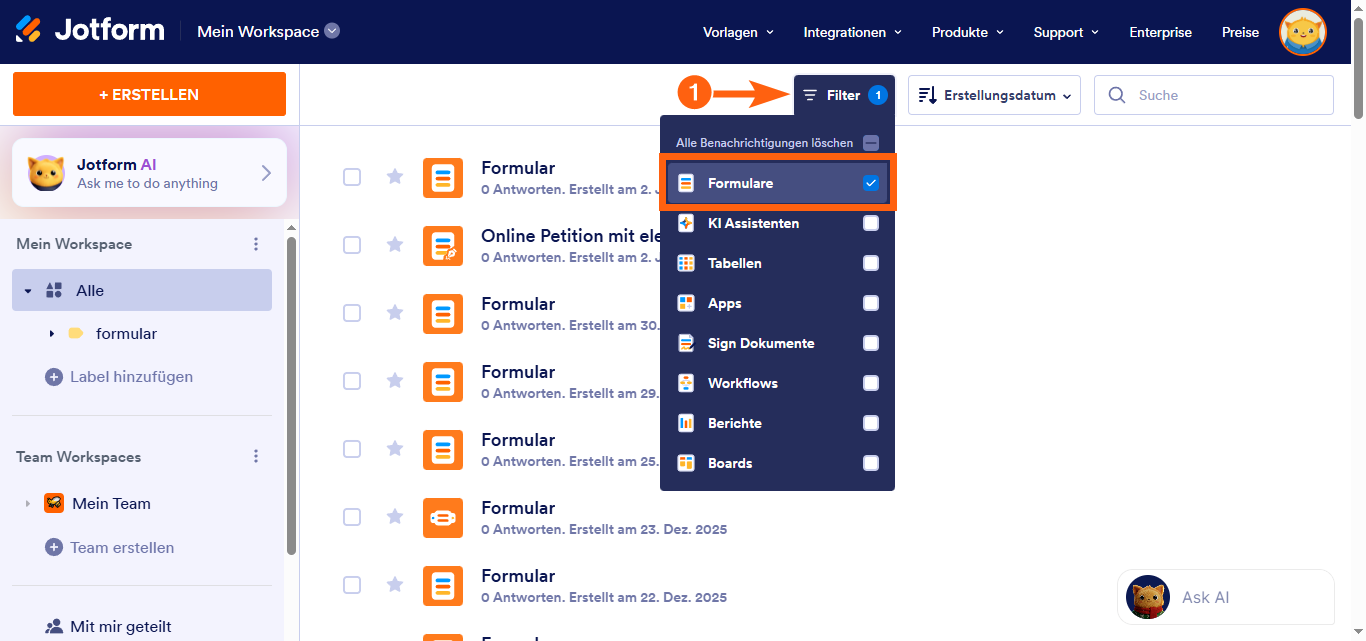Open the Support menu
The image size is (1366, 641).
point(1066,32)
